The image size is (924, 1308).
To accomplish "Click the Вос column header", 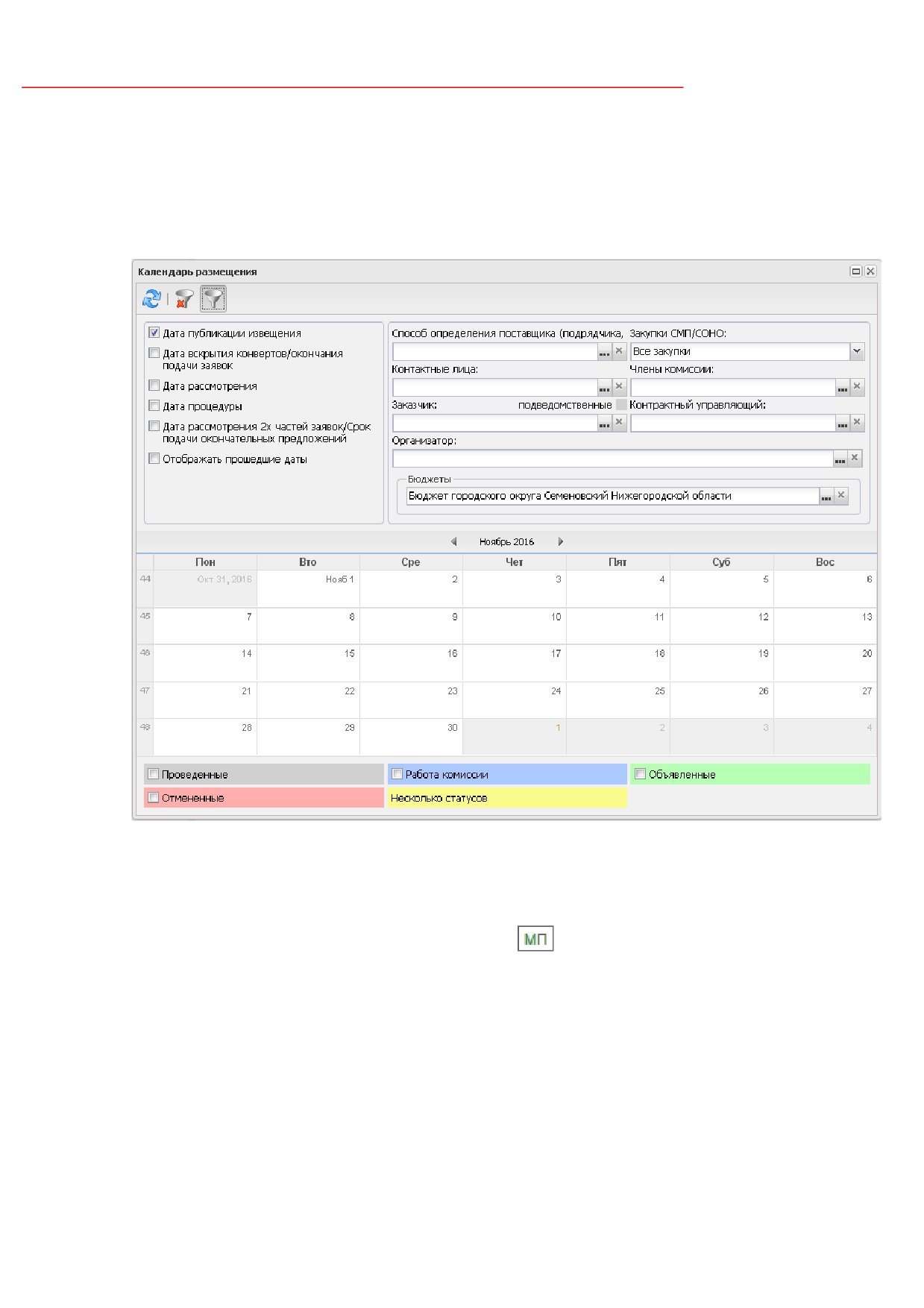I will click(825, 562).
